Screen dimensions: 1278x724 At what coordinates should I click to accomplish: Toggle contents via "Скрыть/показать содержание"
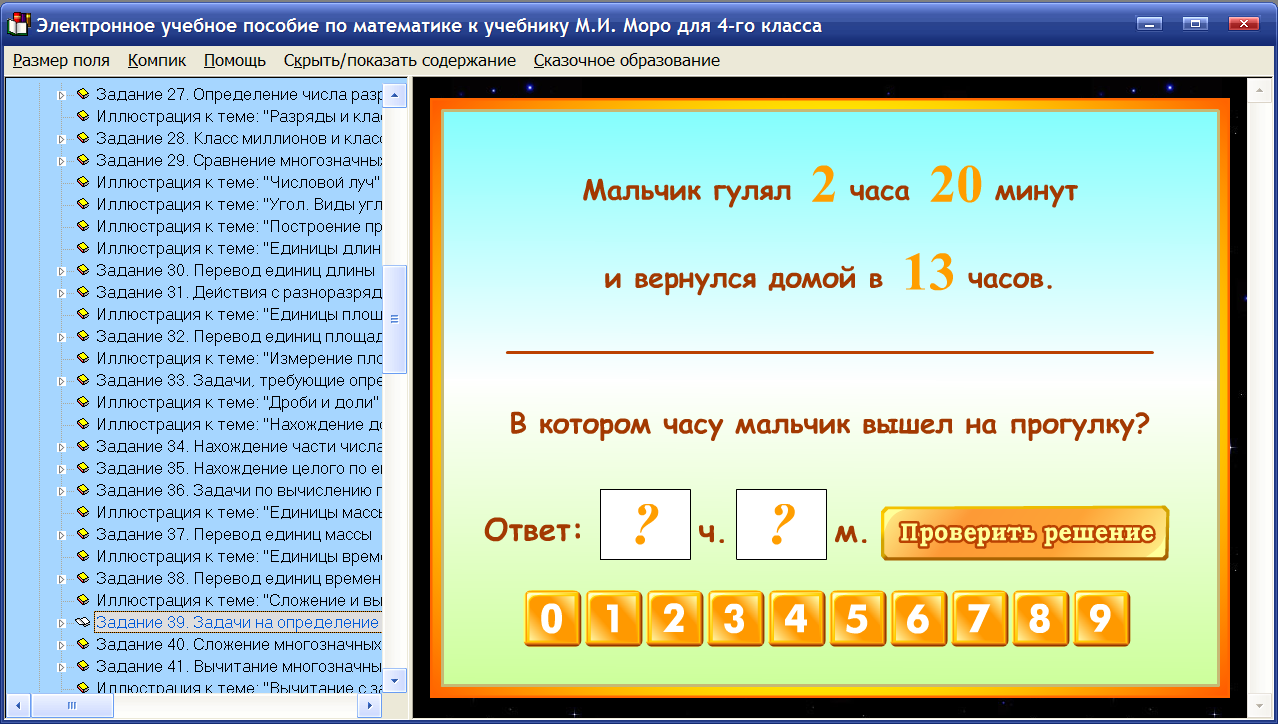click(x=399, y=60)
